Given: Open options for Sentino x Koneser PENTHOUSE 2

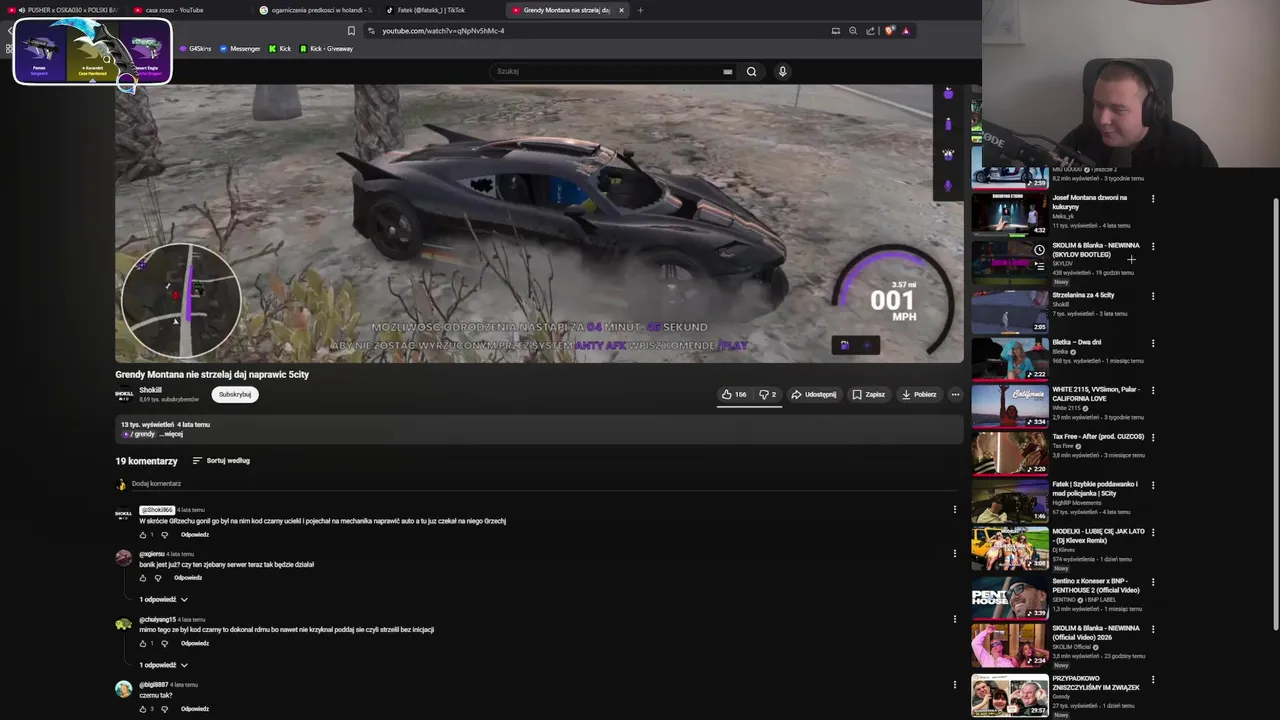Looking at the screenshot, I should click(x=1153, y=582).
